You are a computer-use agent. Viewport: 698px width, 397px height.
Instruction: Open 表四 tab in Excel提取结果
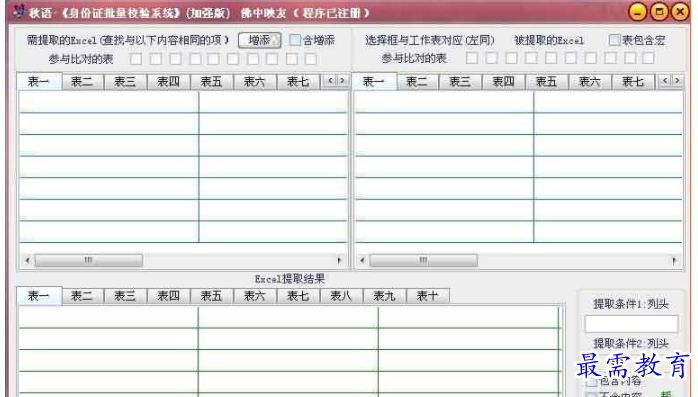click(x=168, y=296)
